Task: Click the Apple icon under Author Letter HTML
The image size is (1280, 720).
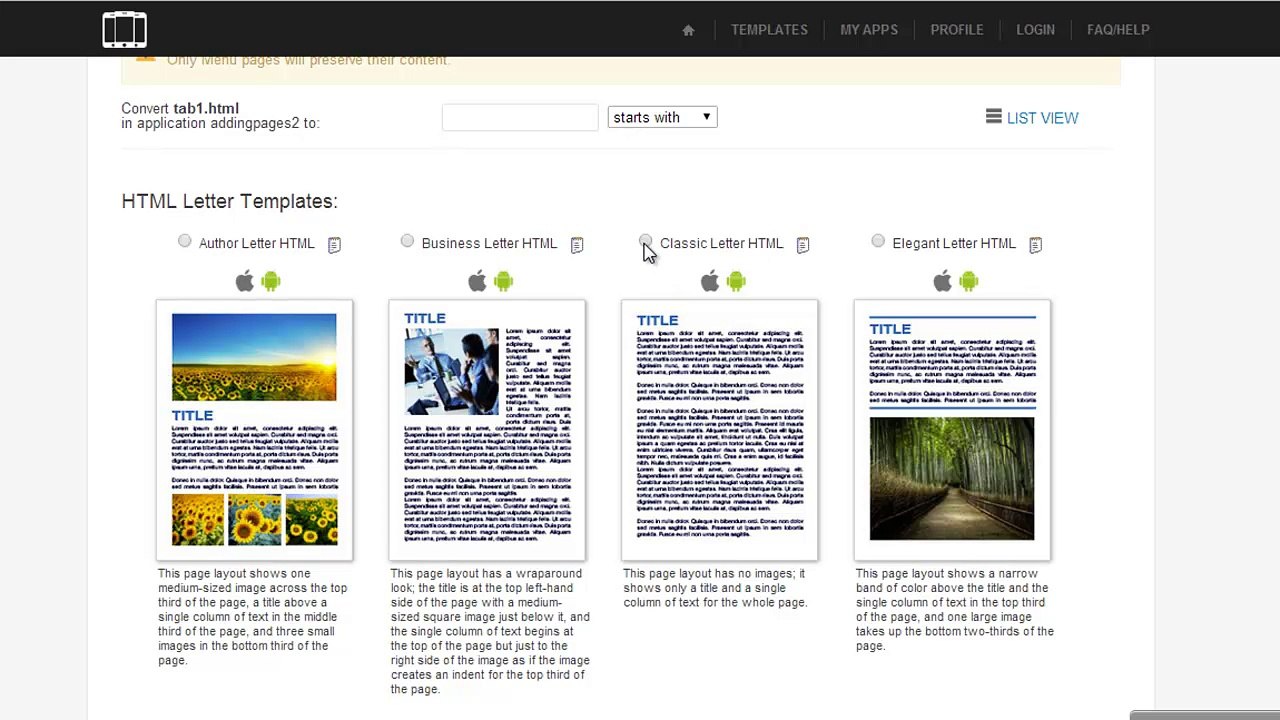Action: point(244,281)
